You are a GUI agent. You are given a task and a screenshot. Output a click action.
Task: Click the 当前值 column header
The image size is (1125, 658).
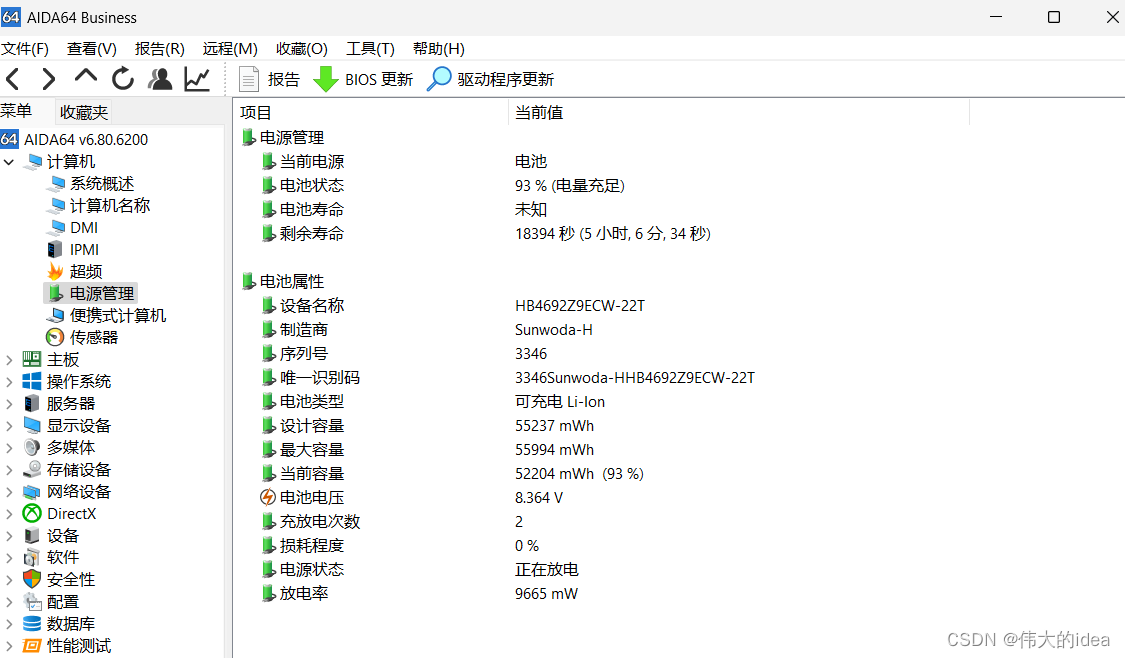pos(739,113)
